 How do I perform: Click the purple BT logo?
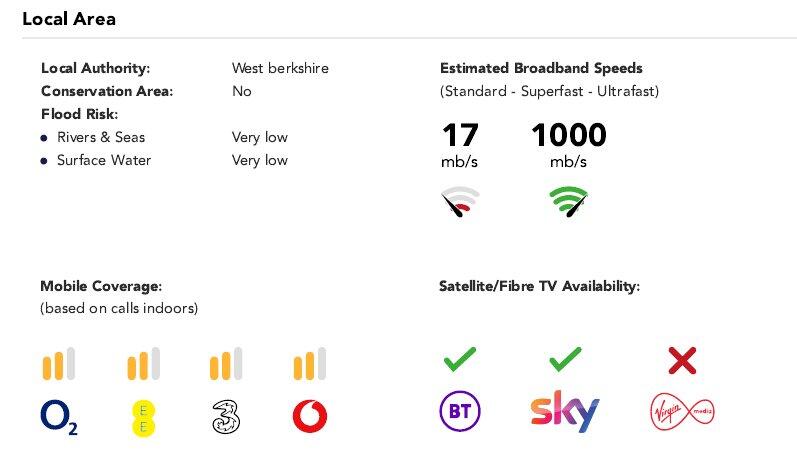(459, 411)
